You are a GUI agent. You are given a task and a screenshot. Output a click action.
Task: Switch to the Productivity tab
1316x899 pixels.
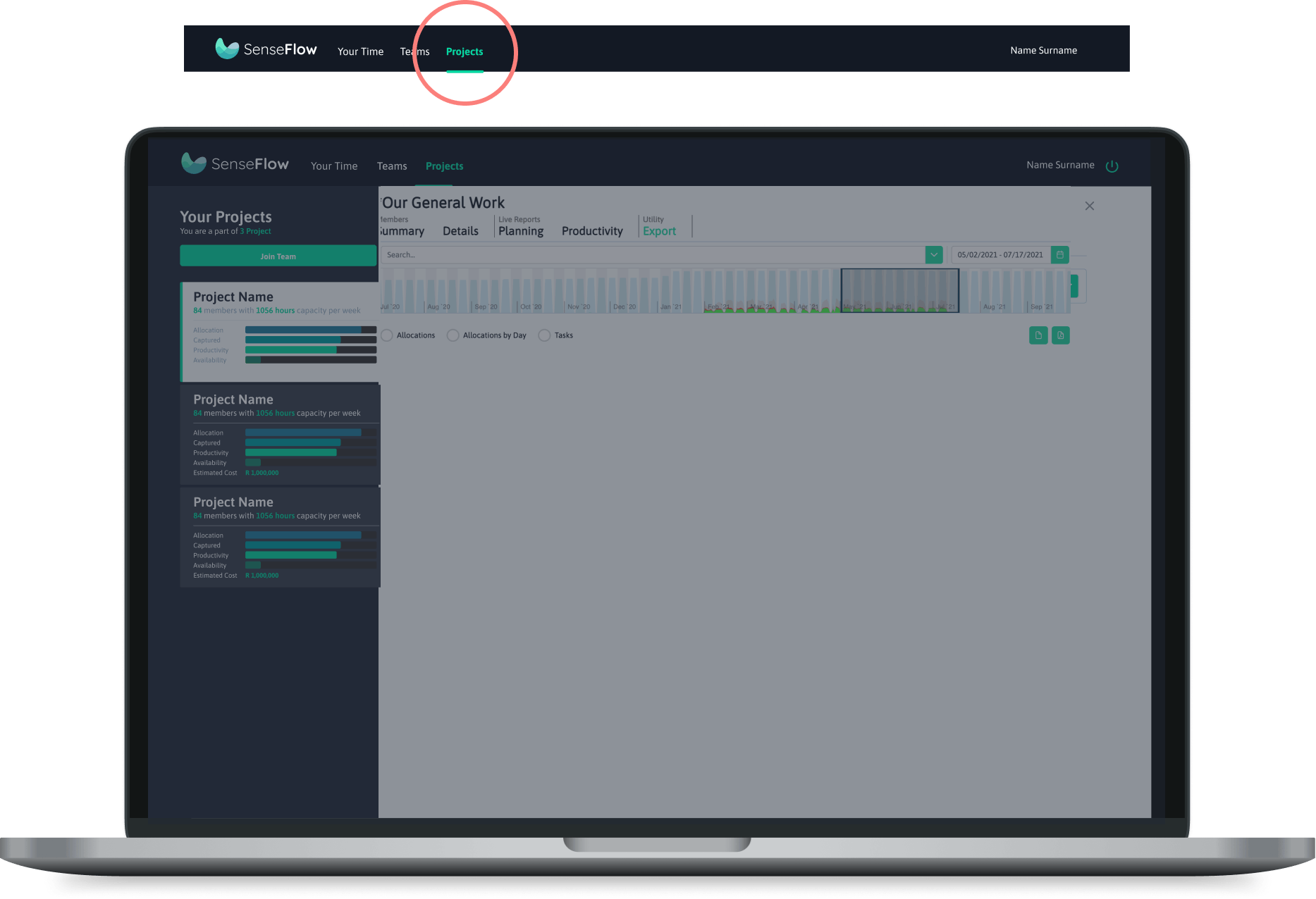[x=592, y=231]
